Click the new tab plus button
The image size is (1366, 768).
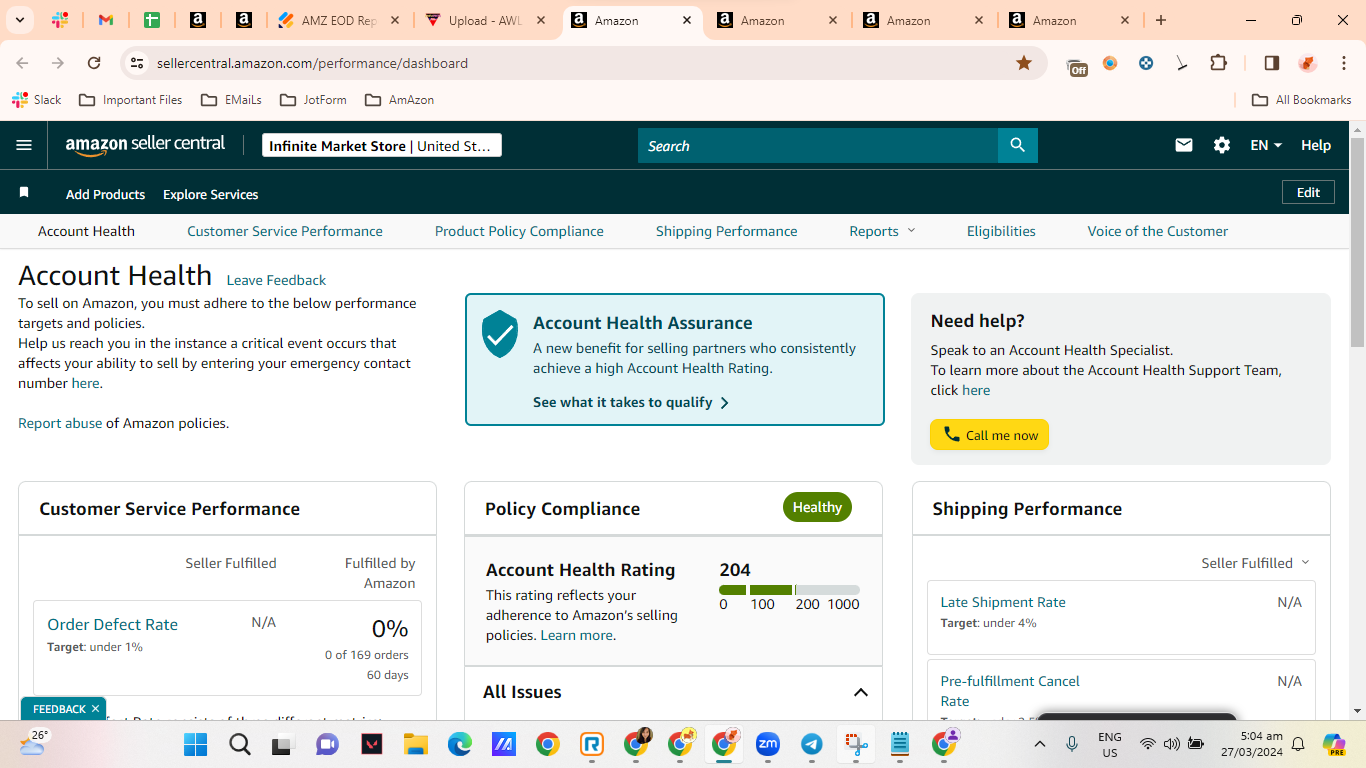1161,20
